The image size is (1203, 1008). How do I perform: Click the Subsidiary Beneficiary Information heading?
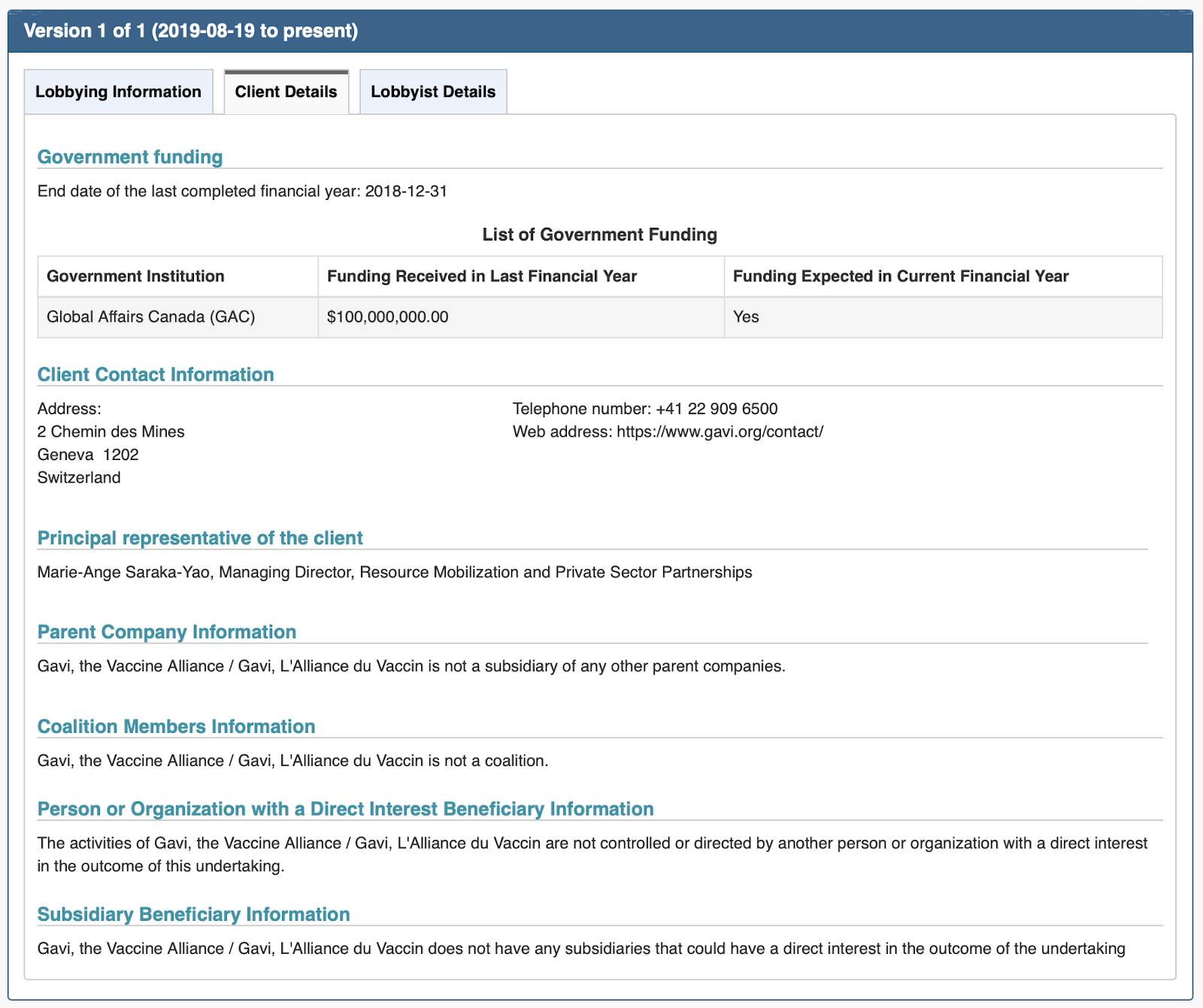point(194,914)
